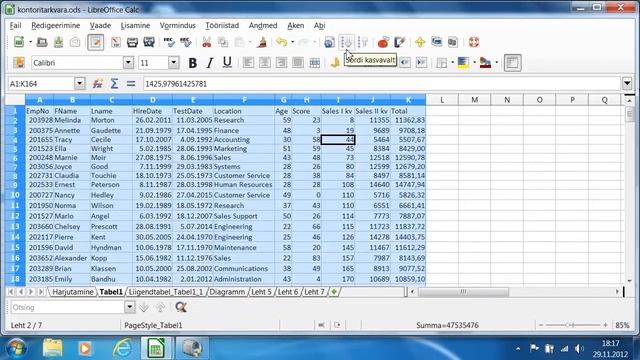Run the Spelling check icon
Image resolution: width=640 pixels, height=360 pixels.
tap(169, 42)
